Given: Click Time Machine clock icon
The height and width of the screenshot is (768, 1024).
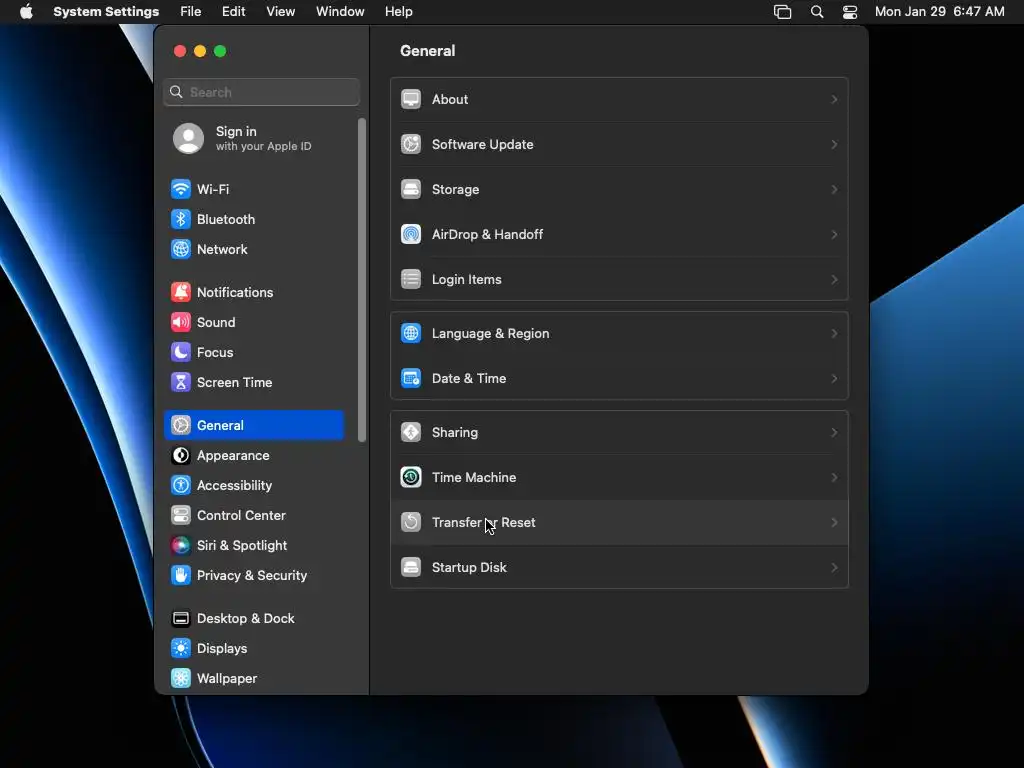Looking at the screenshot, I should coord(411,478).
